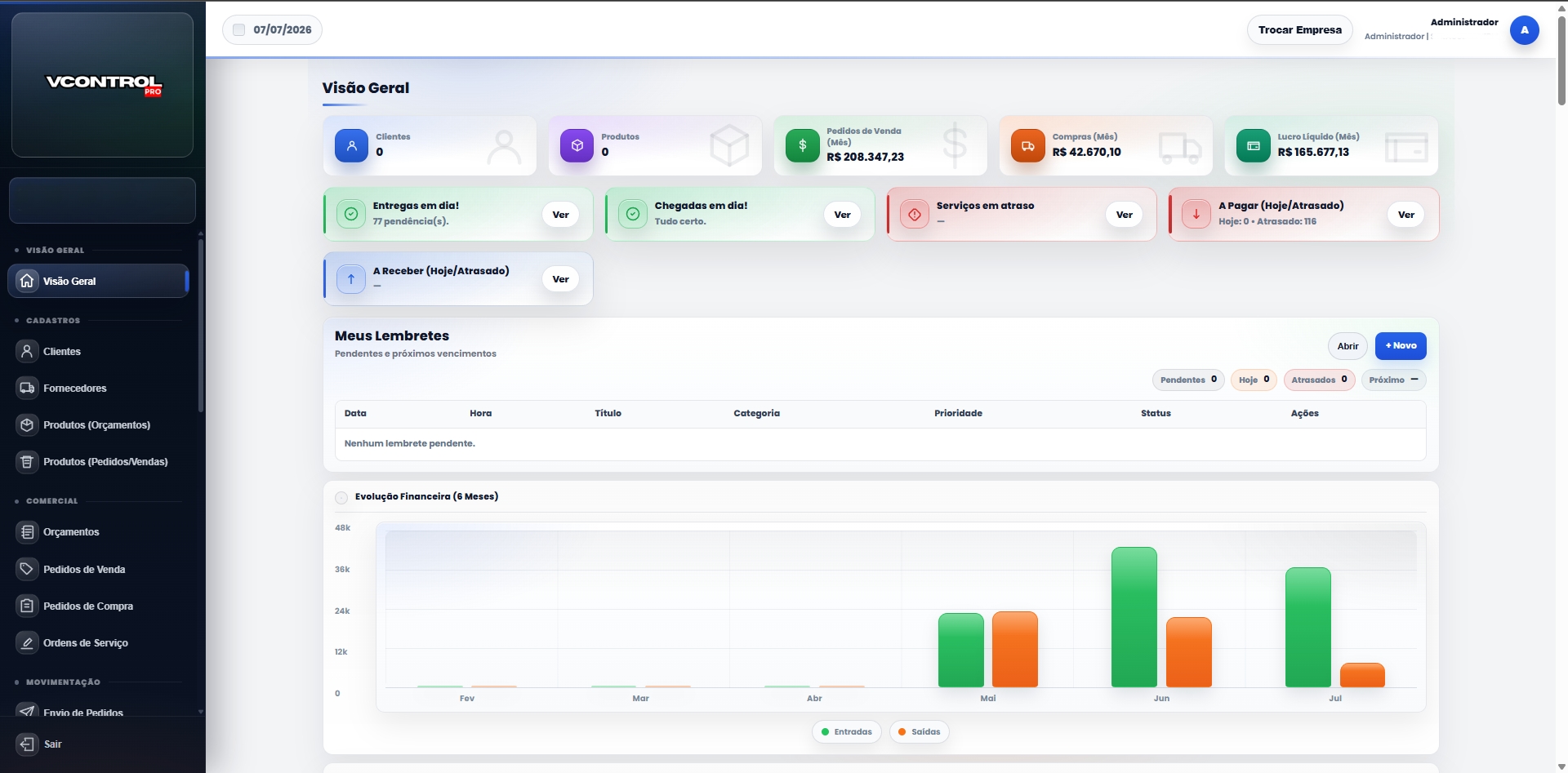Click the blue avatar circle with letter A

click(x=1524, y=30)
